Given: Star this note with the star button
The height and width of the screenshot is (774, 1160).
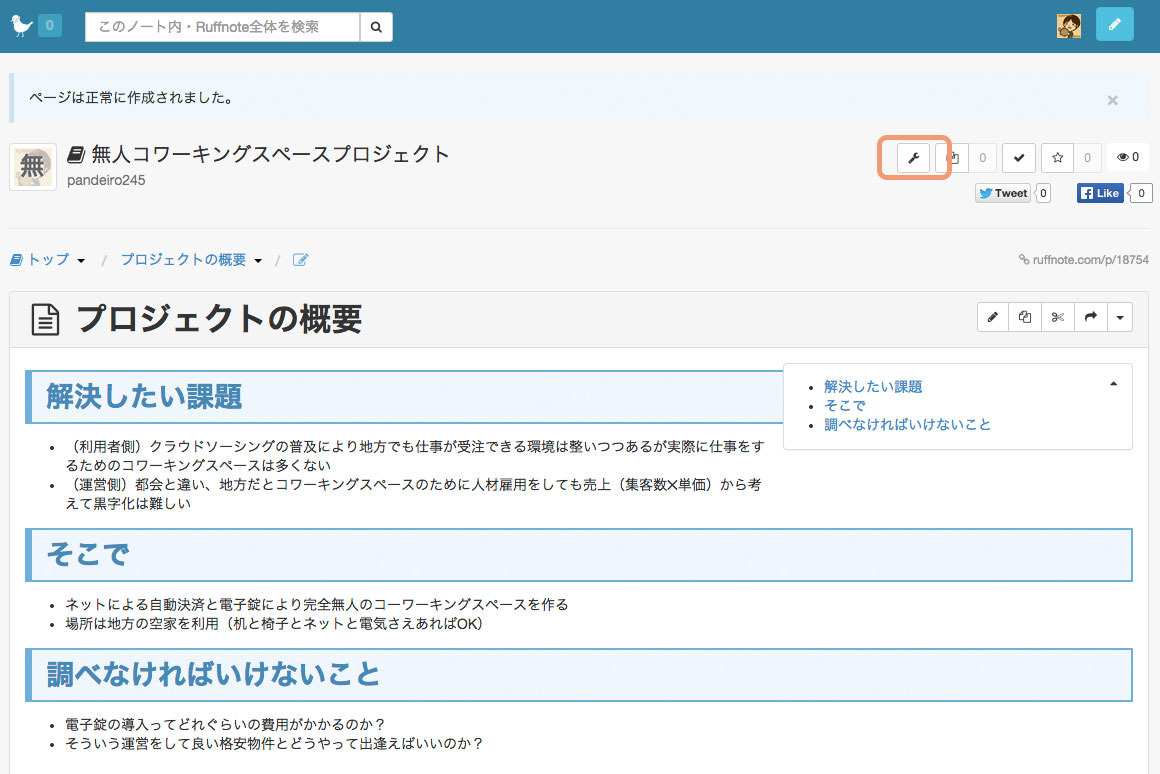Looking at the screenshot, I should (x=1057, y=158).
